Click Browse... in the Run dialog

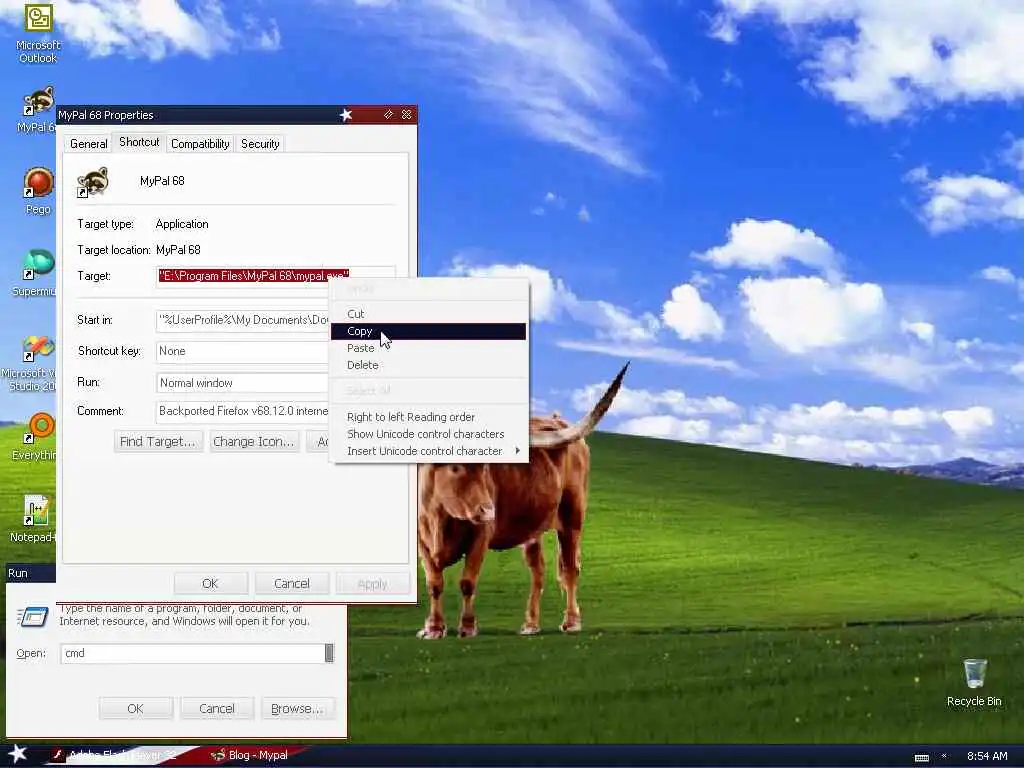[x=297, y=709]
